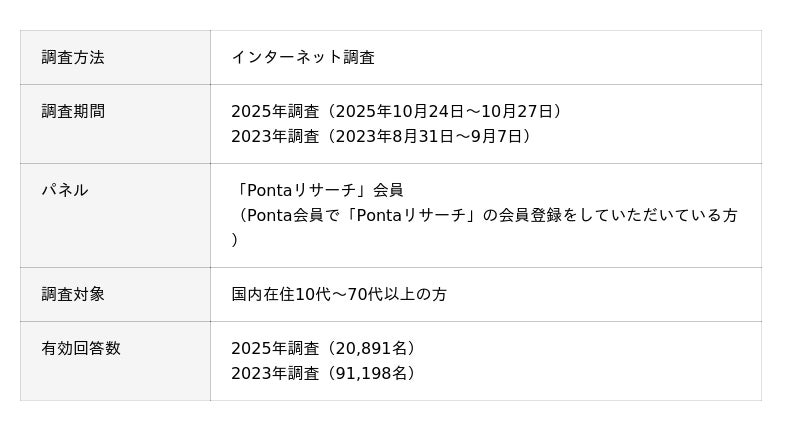Click the lone closing parenthesis in パネル row
800x431 pixels.
pyautogui.click(x=235, y=240)
